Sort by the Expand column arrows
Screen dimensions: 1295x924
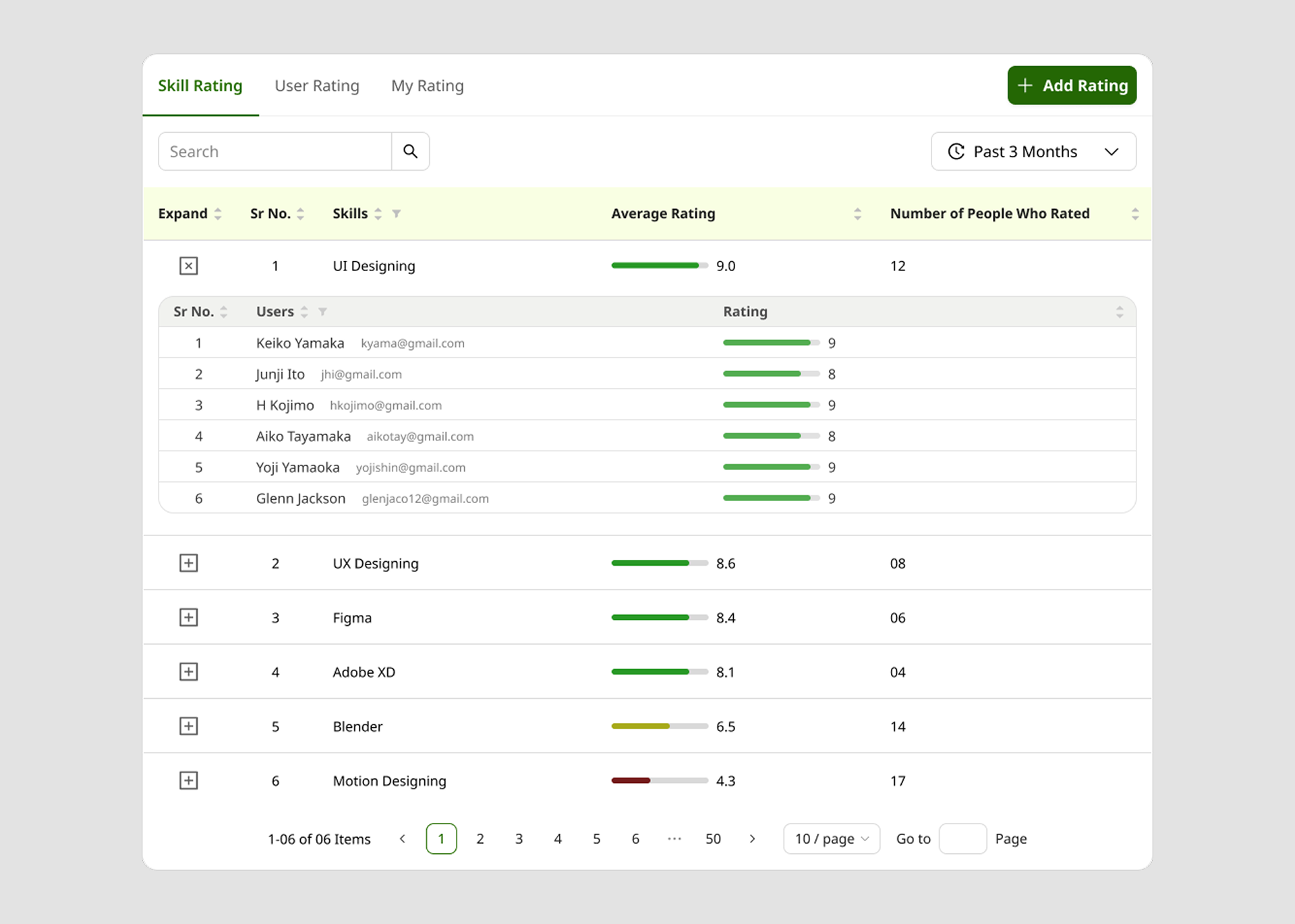(218, 214)
